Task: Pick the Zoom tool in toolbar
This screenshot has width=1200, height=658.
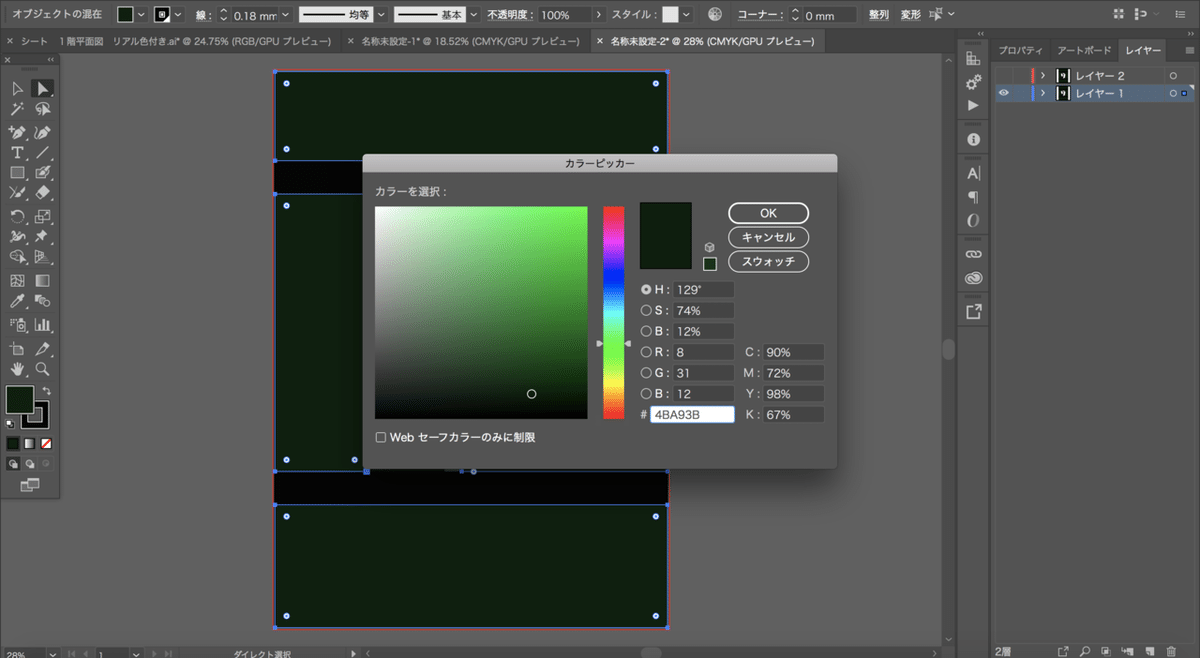Action: (43, 369)
